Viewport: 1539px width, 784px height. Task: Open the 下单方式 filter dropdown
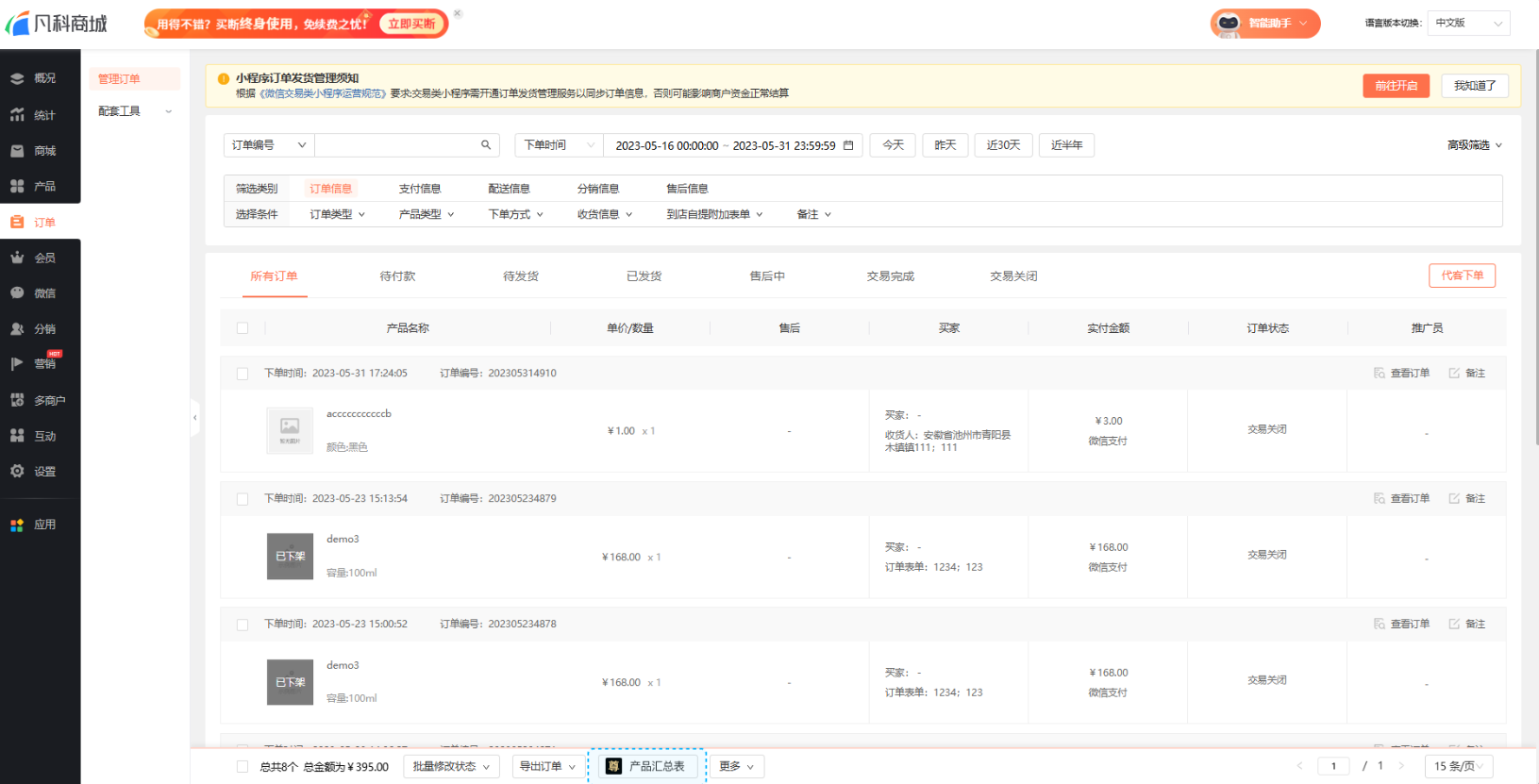click(x=515, y=214)
